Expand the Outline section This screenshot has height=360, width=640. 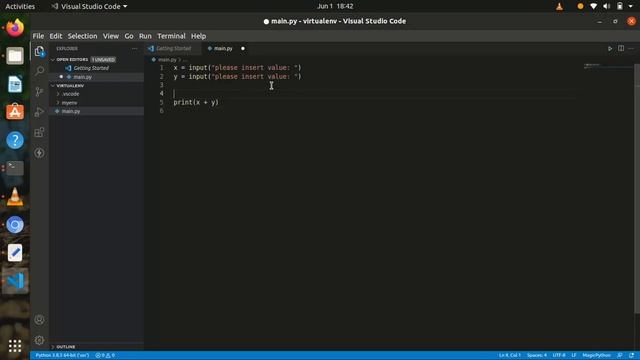(x=65, y=347)
